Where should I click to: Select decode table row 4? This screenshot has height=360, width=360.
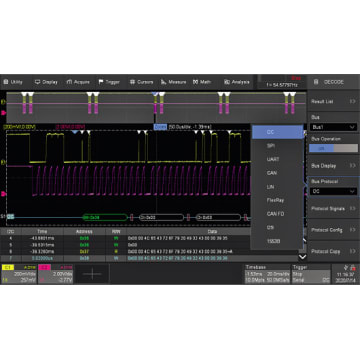point(149,238)
